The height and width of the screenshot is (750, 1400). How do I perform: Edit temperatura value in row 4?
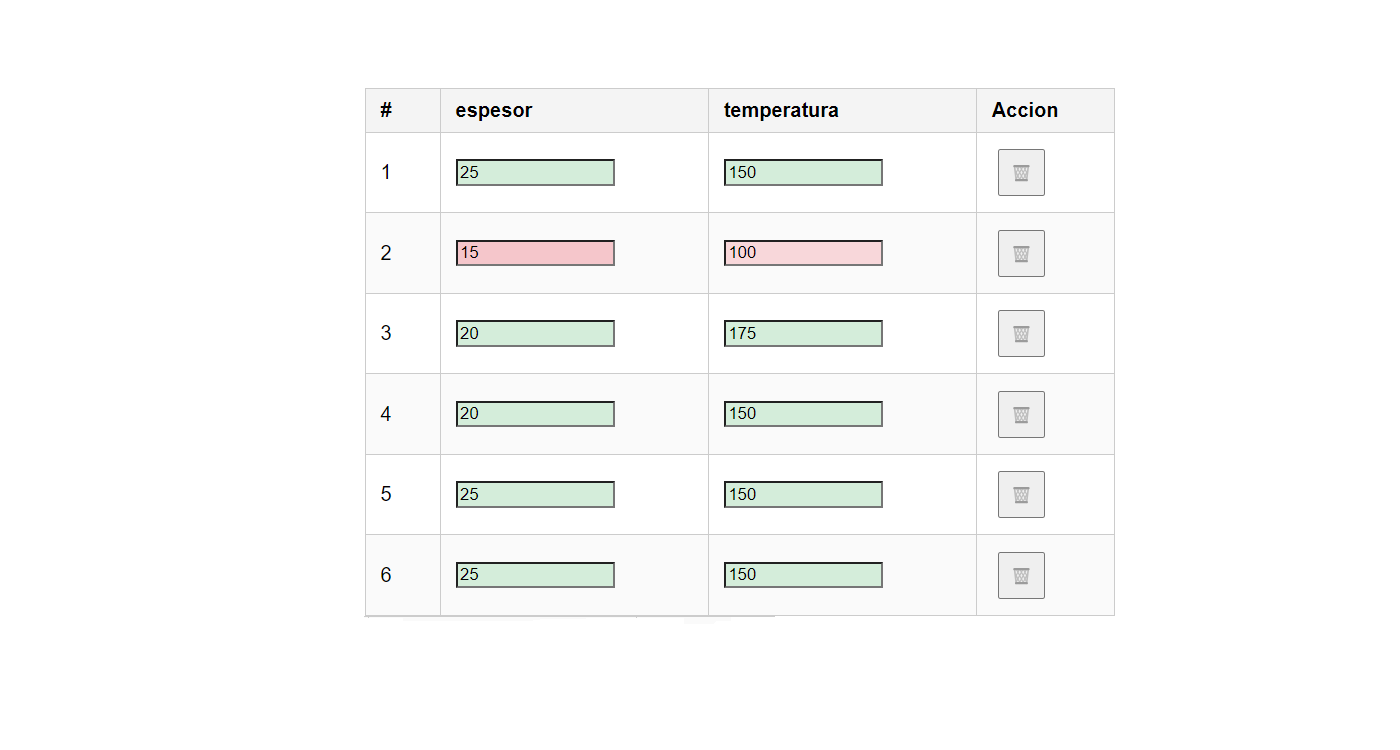point(803,414)
